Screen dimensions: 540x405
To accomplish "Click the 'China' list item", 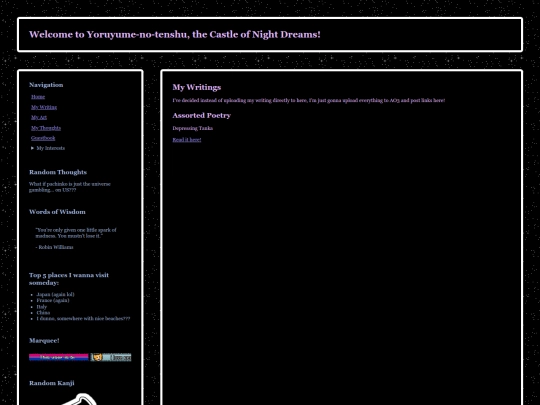I will click(x=43, y=313).
